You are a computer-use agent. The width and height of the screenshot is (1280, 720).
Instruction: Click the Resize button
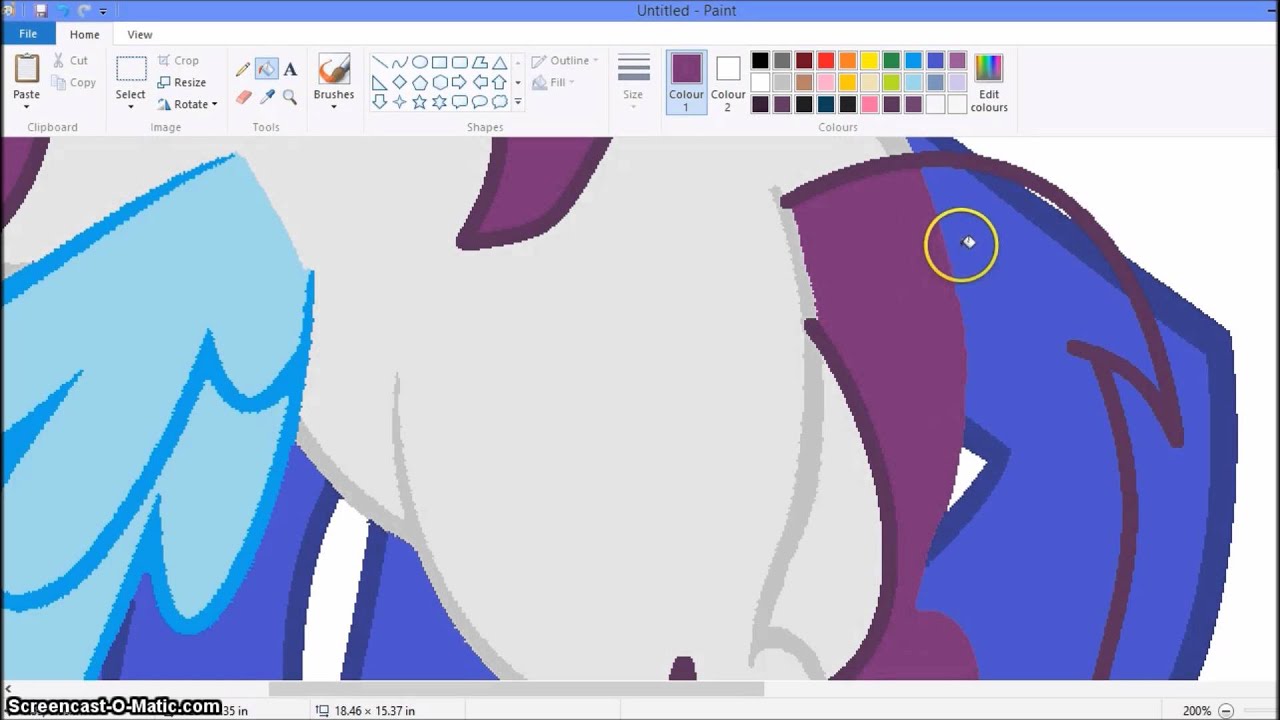(181, 83)
